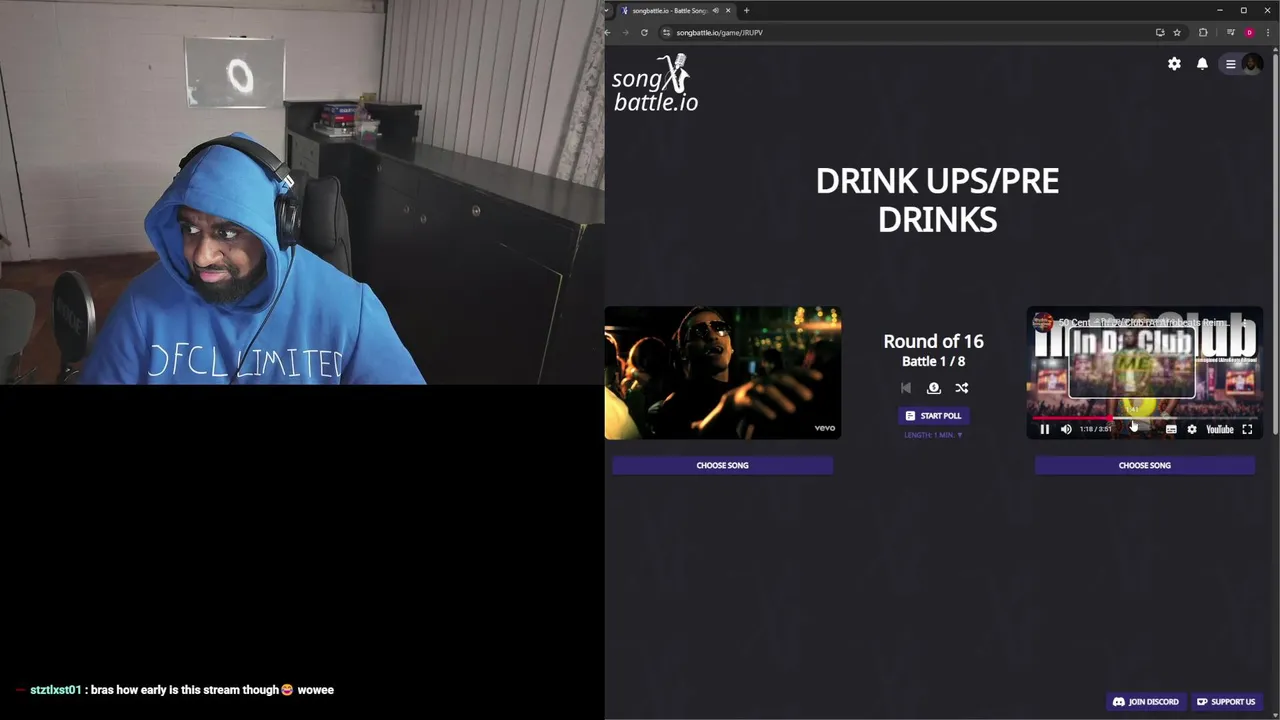Expand the poll Length: 1 min dropdown

[933, 435]
